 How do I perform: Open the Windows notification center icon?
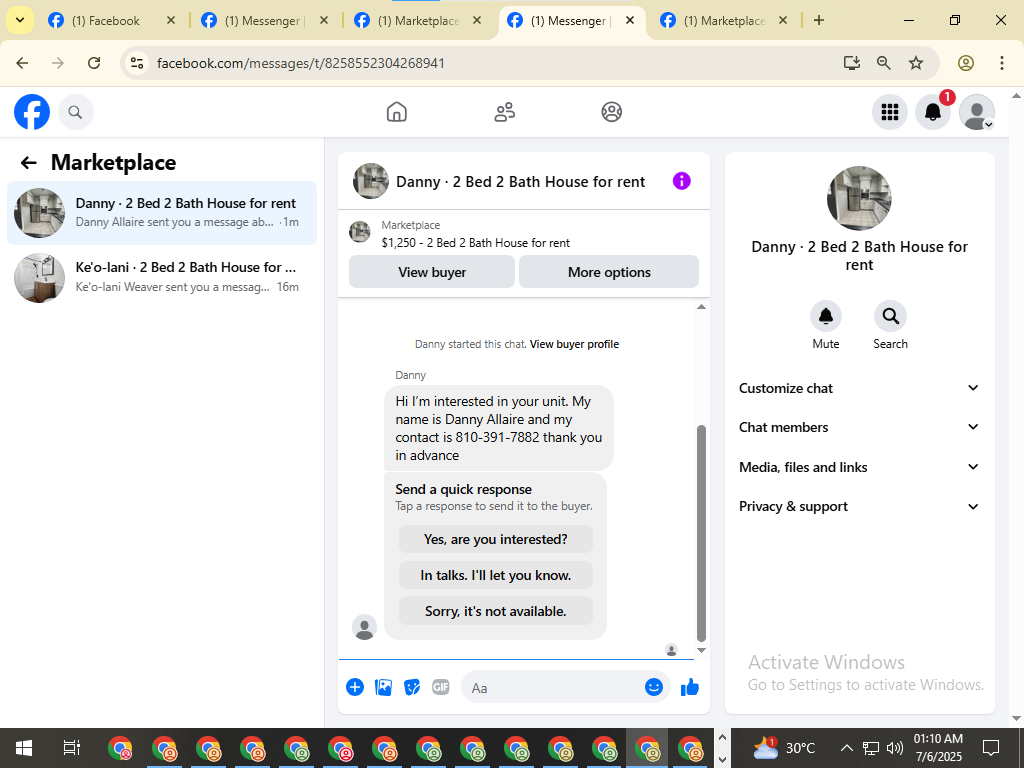pos(991,748)
